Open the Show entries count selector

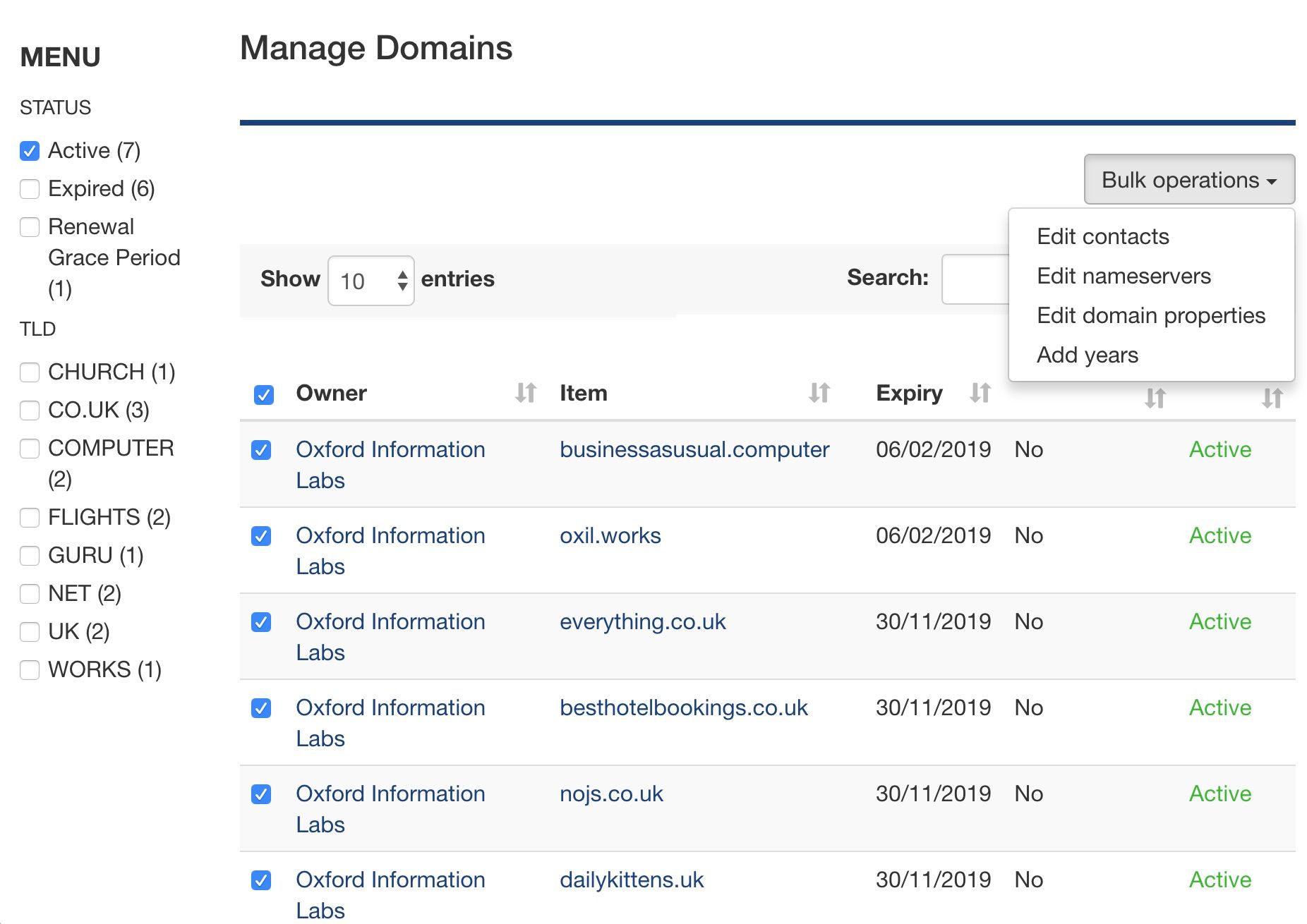tap(371, 281)
